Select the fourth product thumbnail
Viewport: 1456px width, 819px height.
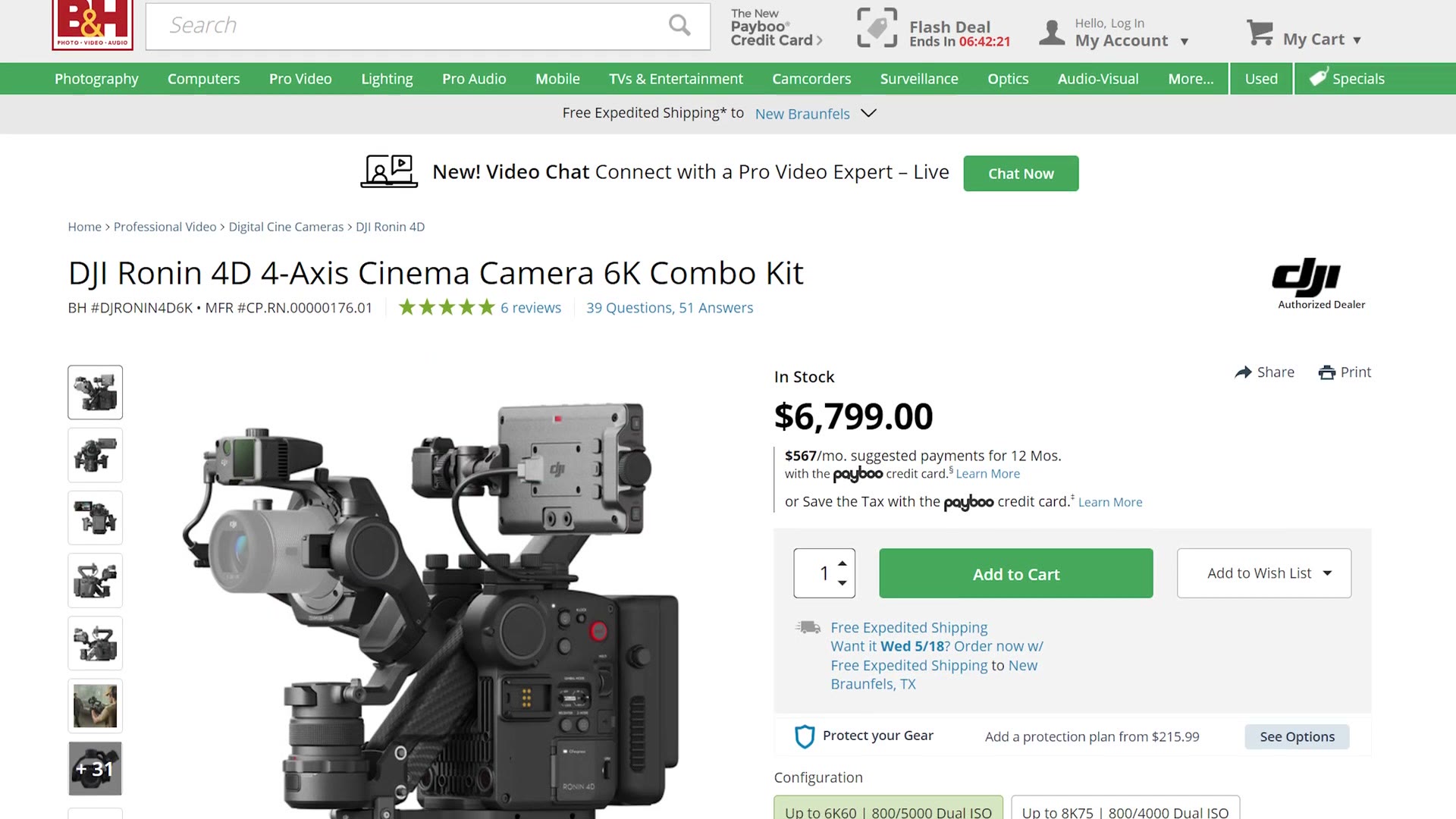point(95,581)
